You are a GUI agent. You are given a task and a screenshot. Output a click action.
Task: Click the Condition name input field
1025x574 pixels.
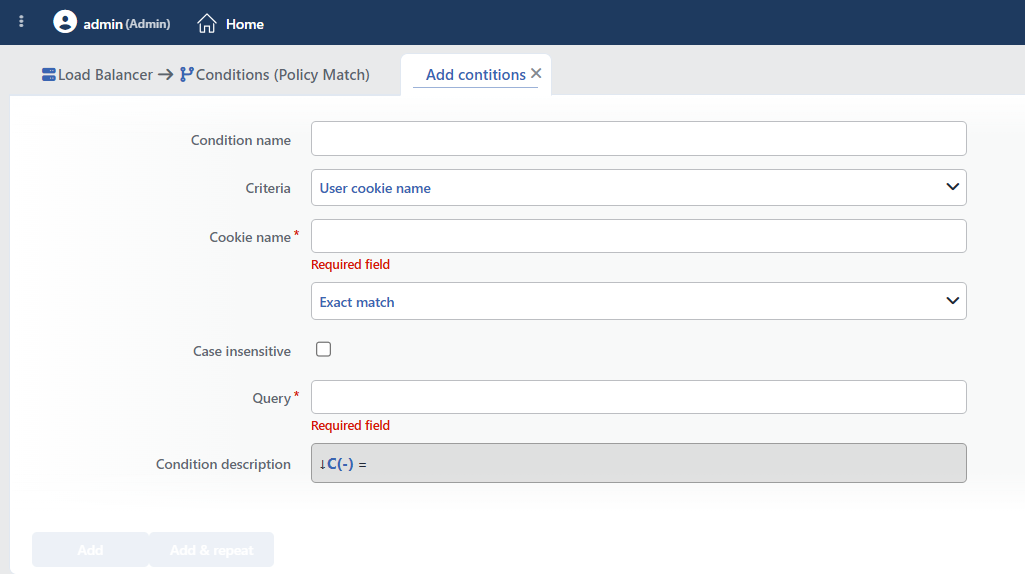click(639, 139)
